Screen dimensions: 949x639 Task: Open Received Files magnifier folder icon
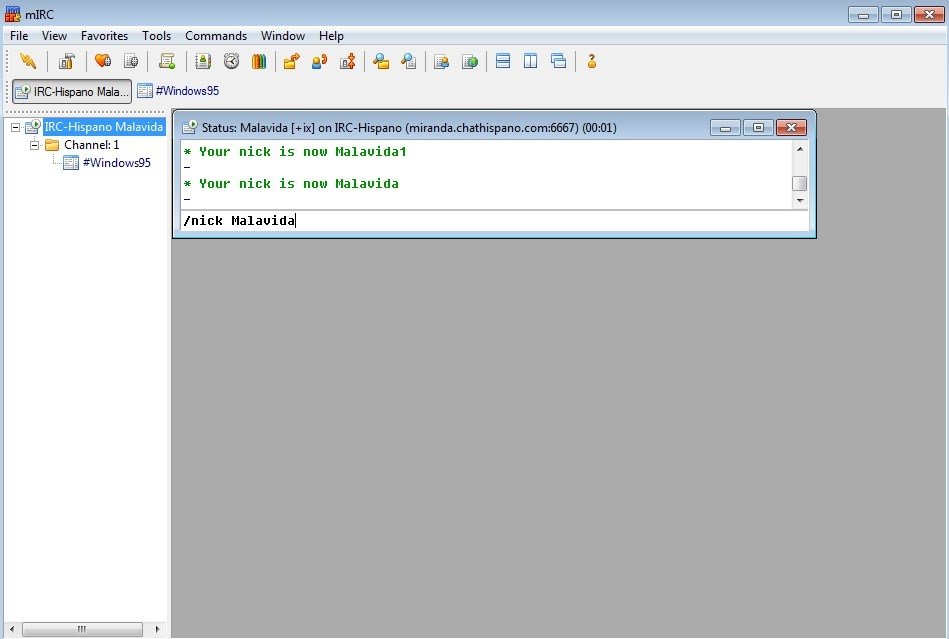pyautogui.click(x=381, y=61)
